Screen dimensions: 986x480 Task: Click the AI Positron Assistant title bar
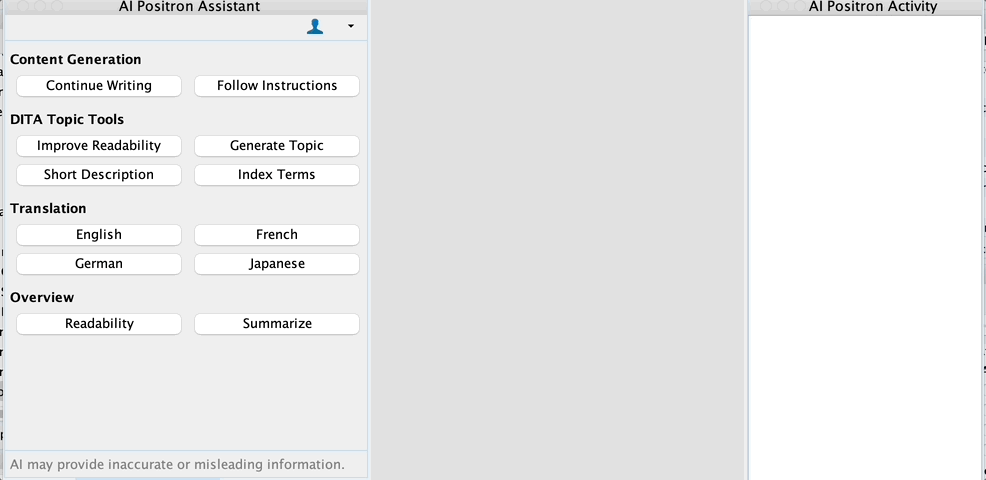tap(189, 7)
